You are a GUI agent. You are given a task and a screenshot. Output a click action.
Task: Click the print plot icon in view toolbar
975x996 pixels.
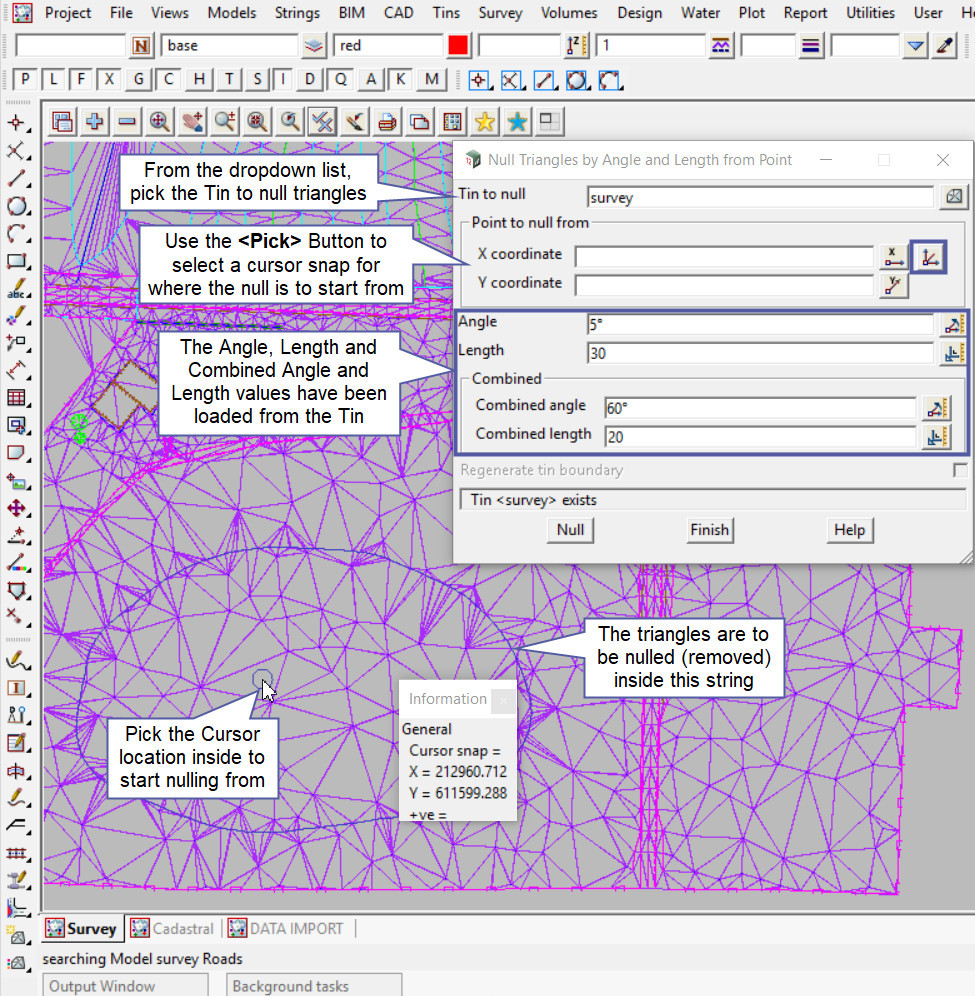(x=387, y=121)
